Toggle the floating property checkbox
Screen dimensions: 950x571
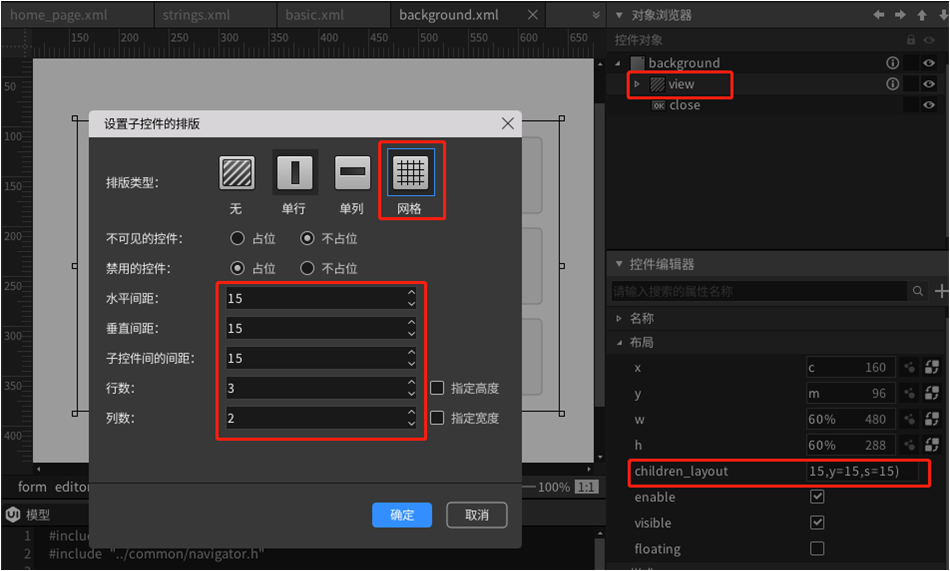pyautogui.click(x=817, y=549)
